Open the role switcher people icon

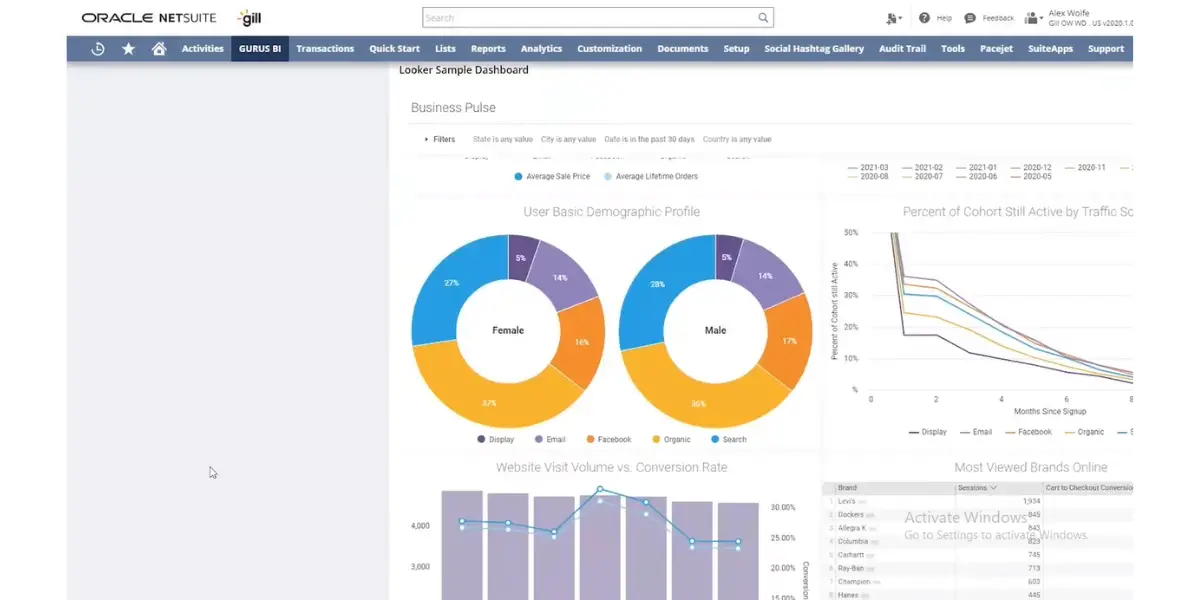[x=1033, y=18]
